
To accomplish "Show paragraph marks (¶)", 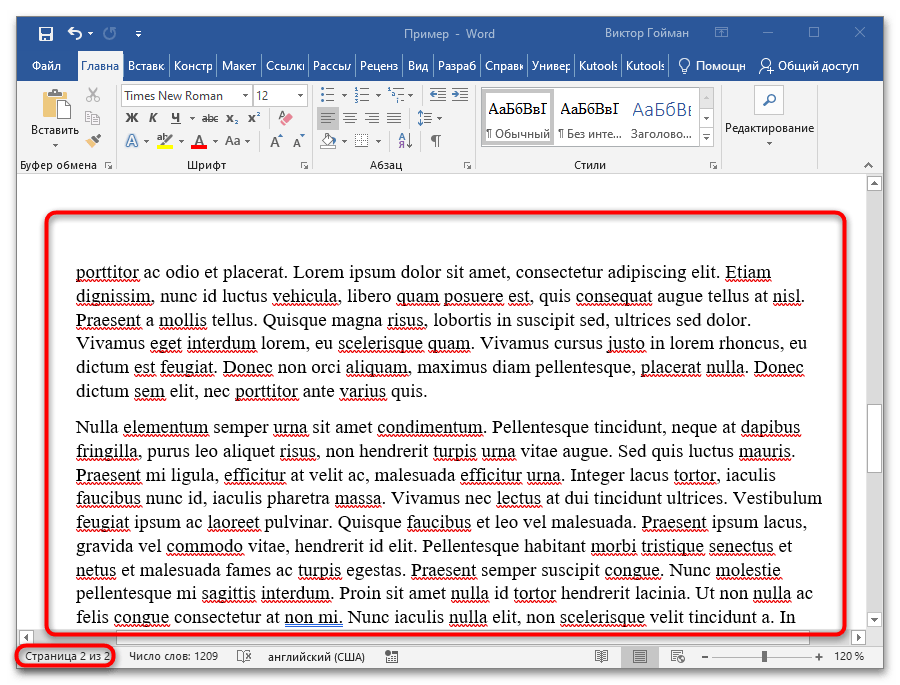I will (436, 141).
